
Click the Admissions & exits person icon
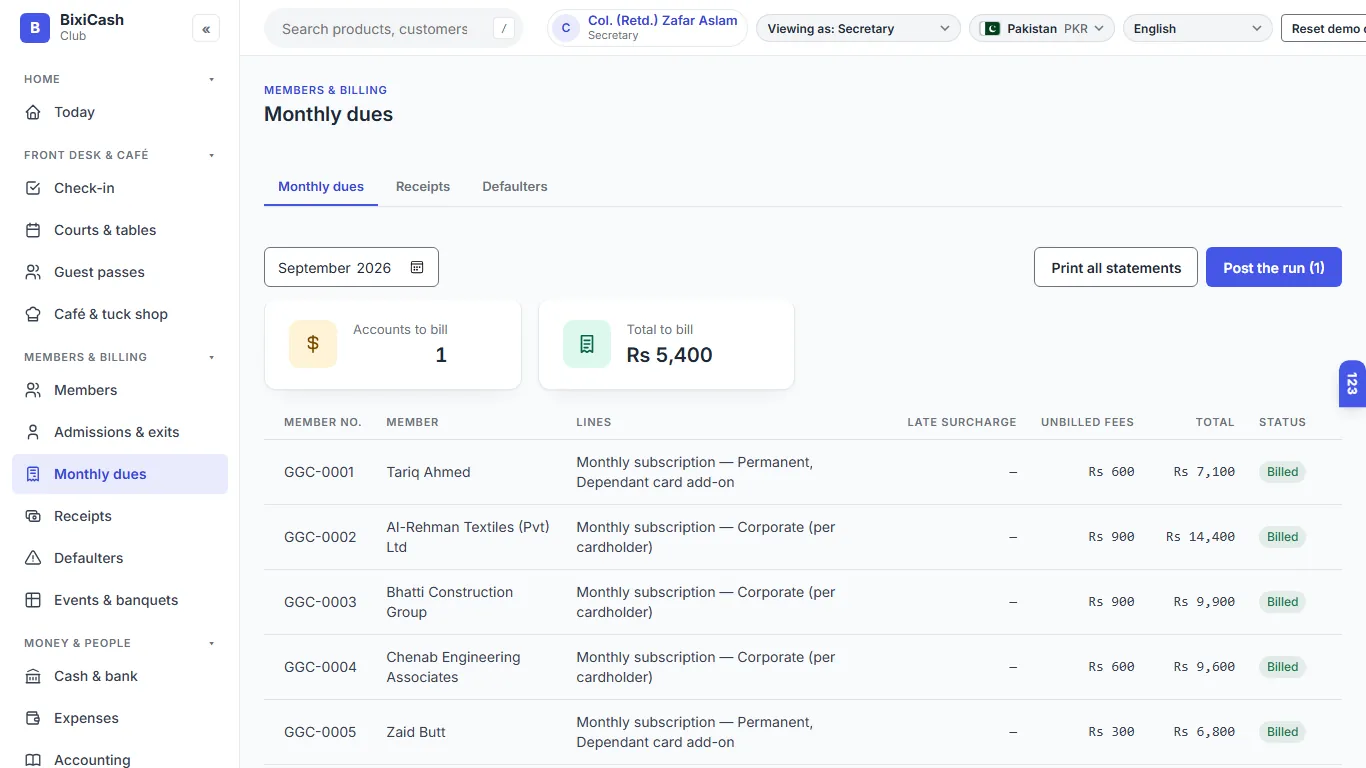point(33,432)
